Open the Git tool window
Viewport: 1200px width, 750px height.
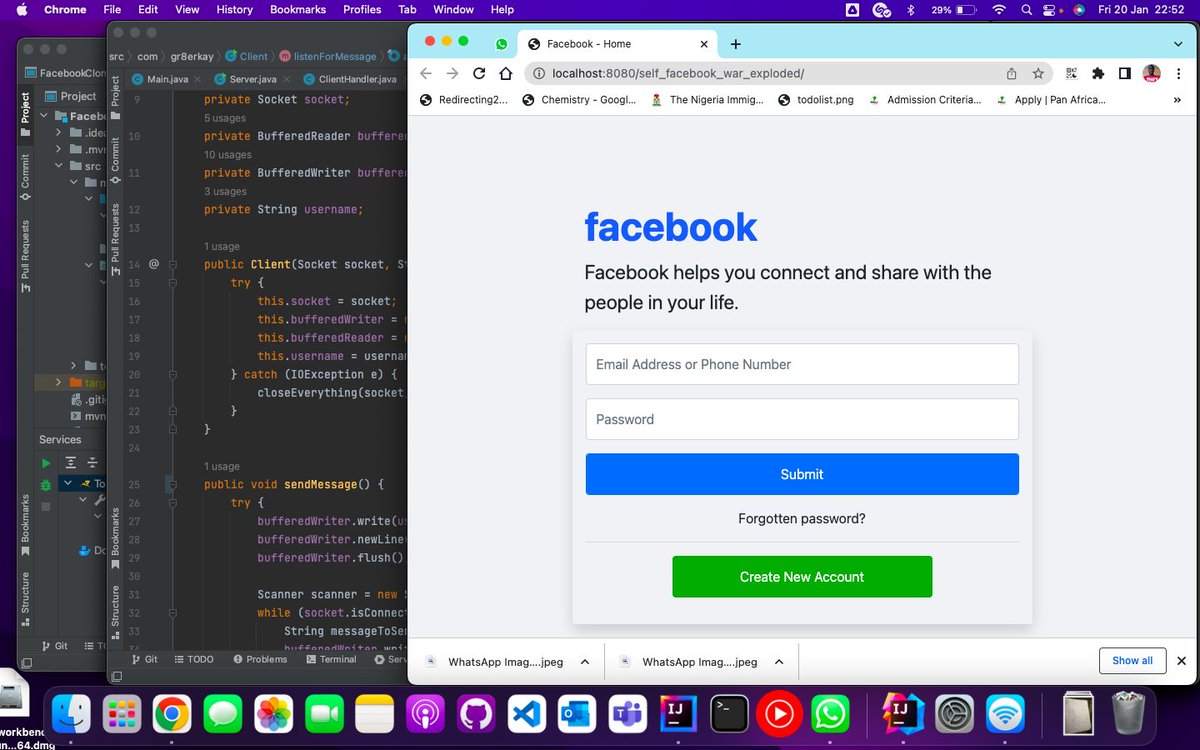point(147,659)
